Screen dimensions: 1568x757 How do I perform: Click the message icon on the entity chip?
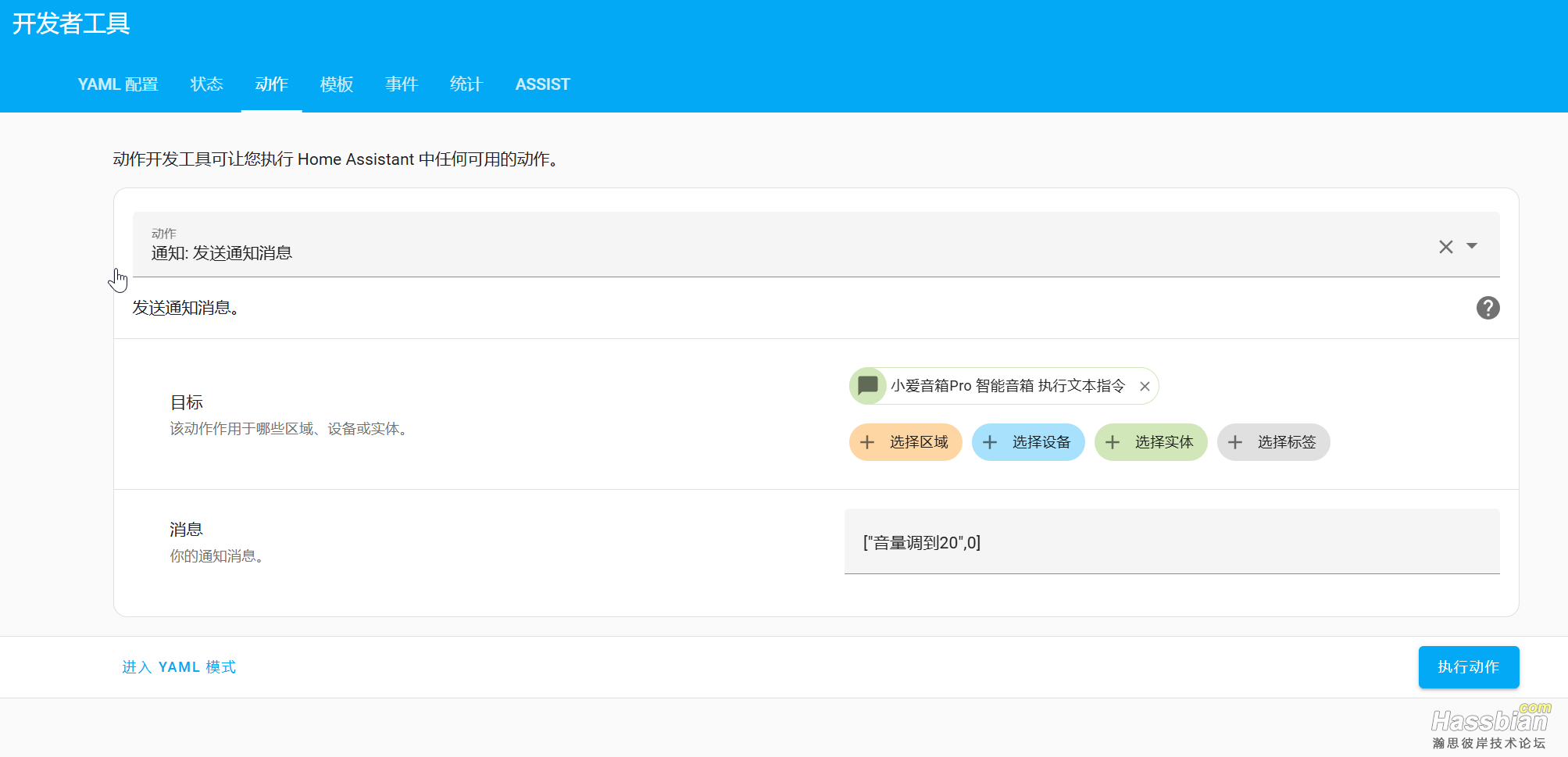(x=867, y=385)
